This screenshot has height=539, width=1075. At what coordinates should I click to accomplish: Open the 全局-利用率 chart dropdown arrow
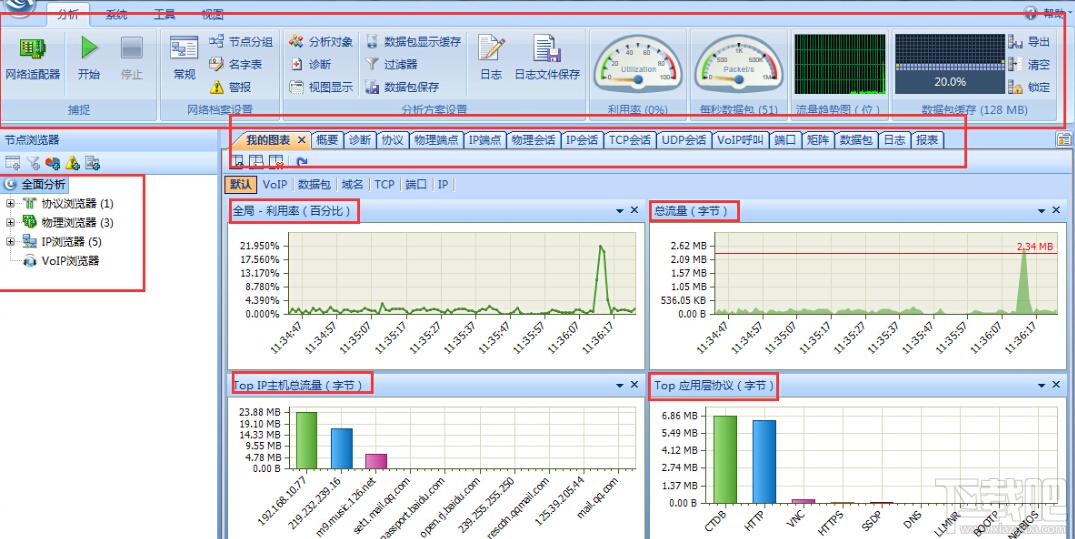point(620,211)
